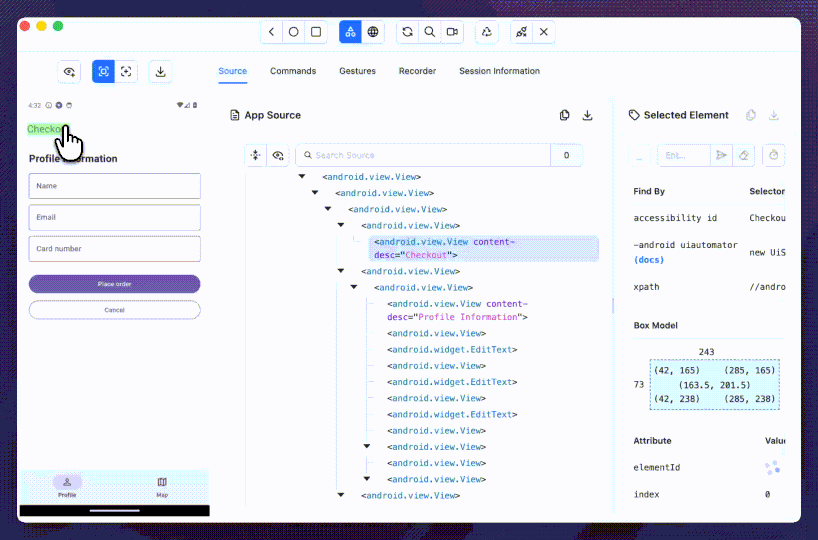
Task: Click the Profile Information heading on device
Action: pos(73,159)
